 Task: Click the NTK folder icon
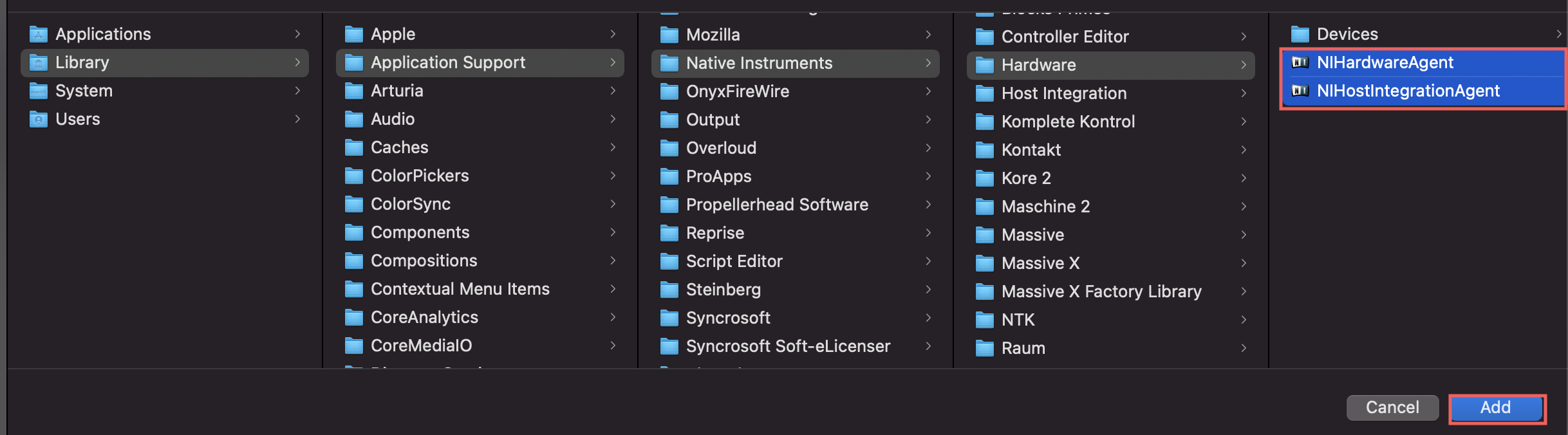(x=985, y=320)
